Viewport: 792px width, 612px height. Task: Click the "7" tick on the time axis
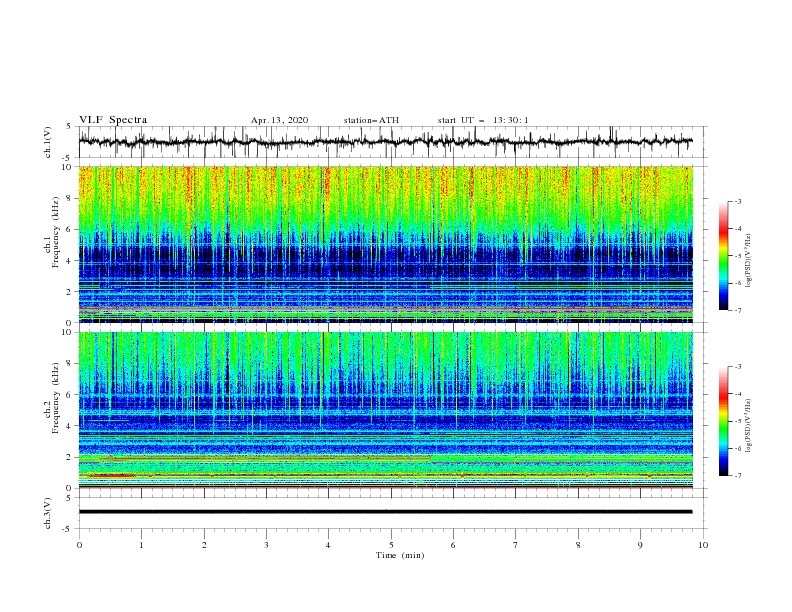tap(516, 545)
